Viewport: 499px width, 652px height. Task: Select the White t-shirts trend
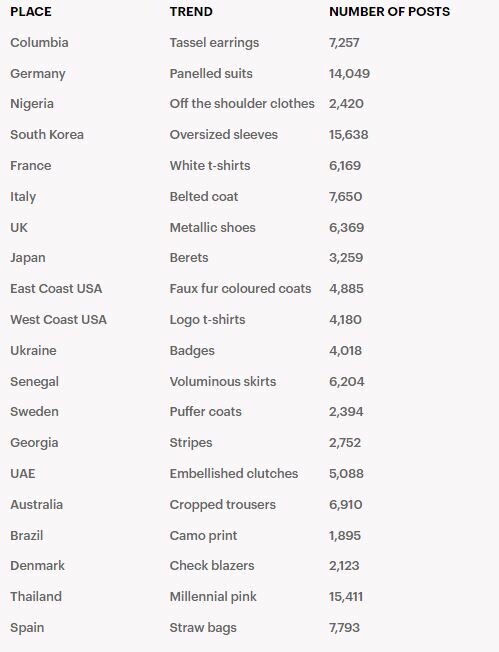point(210,165)
